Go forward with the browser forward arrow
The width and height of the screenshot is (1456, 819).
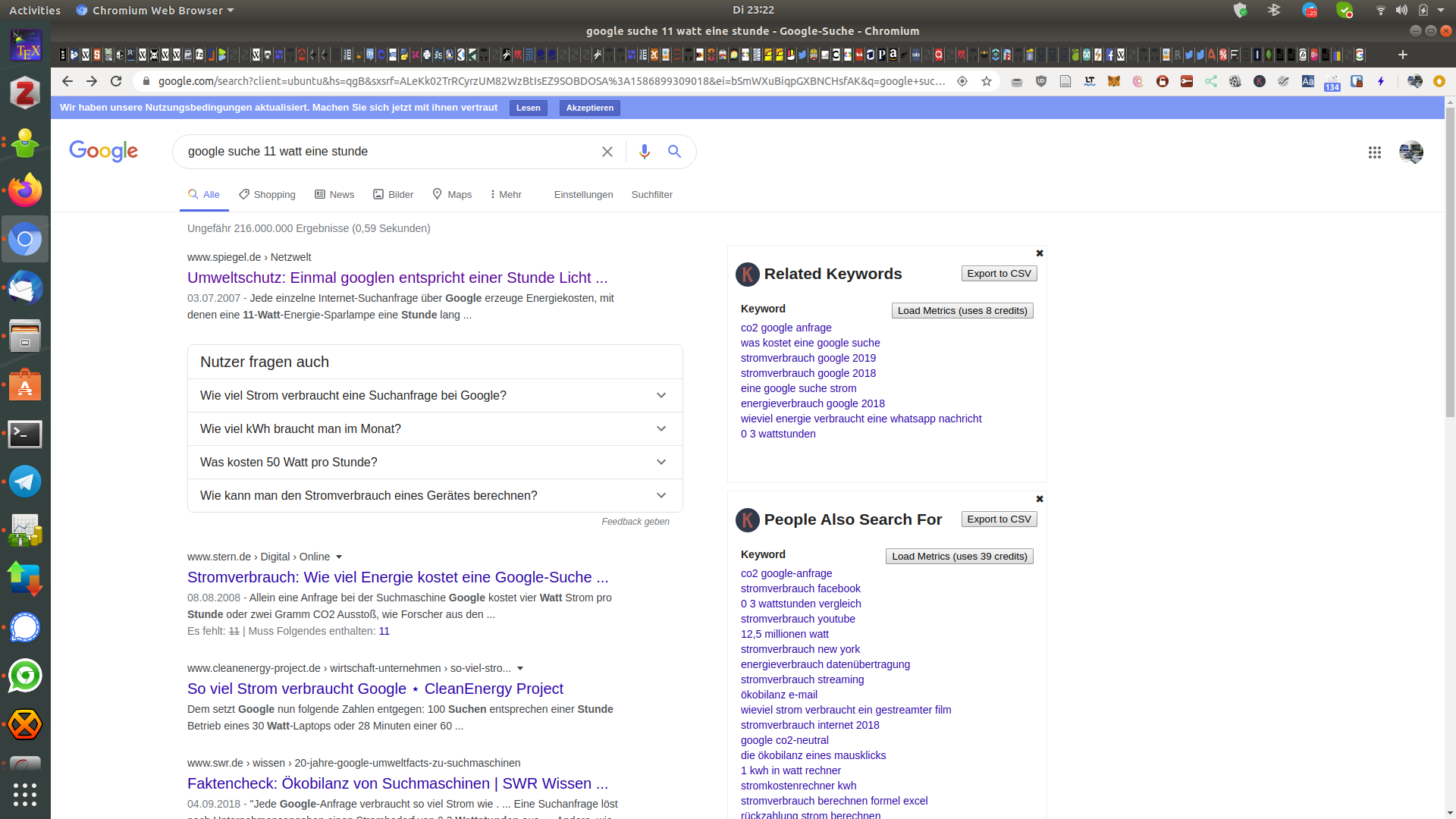coord(92,81)
